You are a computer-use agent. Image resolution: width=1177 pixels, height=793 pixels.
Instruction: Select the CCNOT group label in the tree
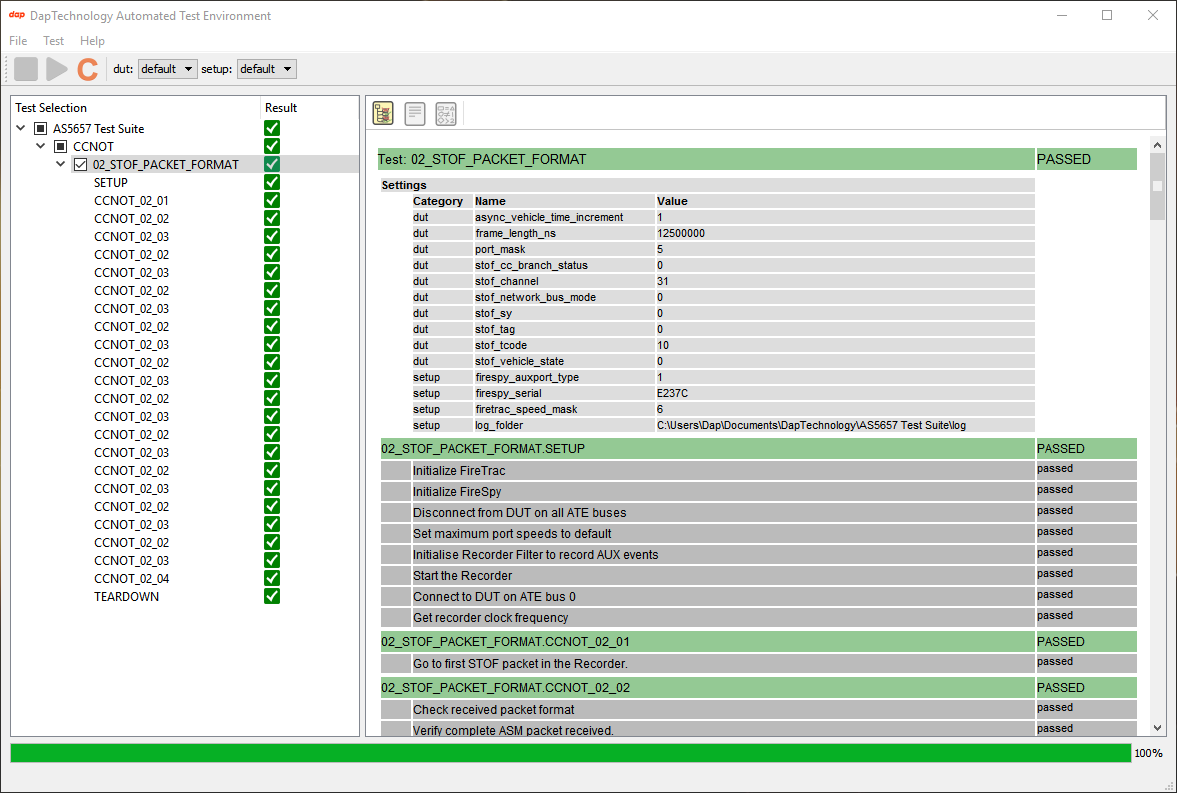click(x=93, y=146)
